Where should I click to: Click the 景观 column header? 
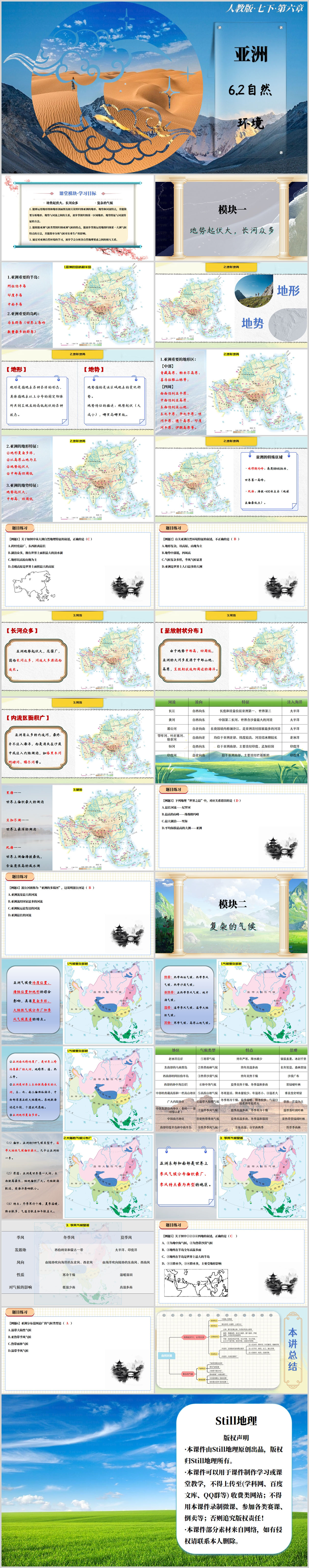(x=293, y=1050)
